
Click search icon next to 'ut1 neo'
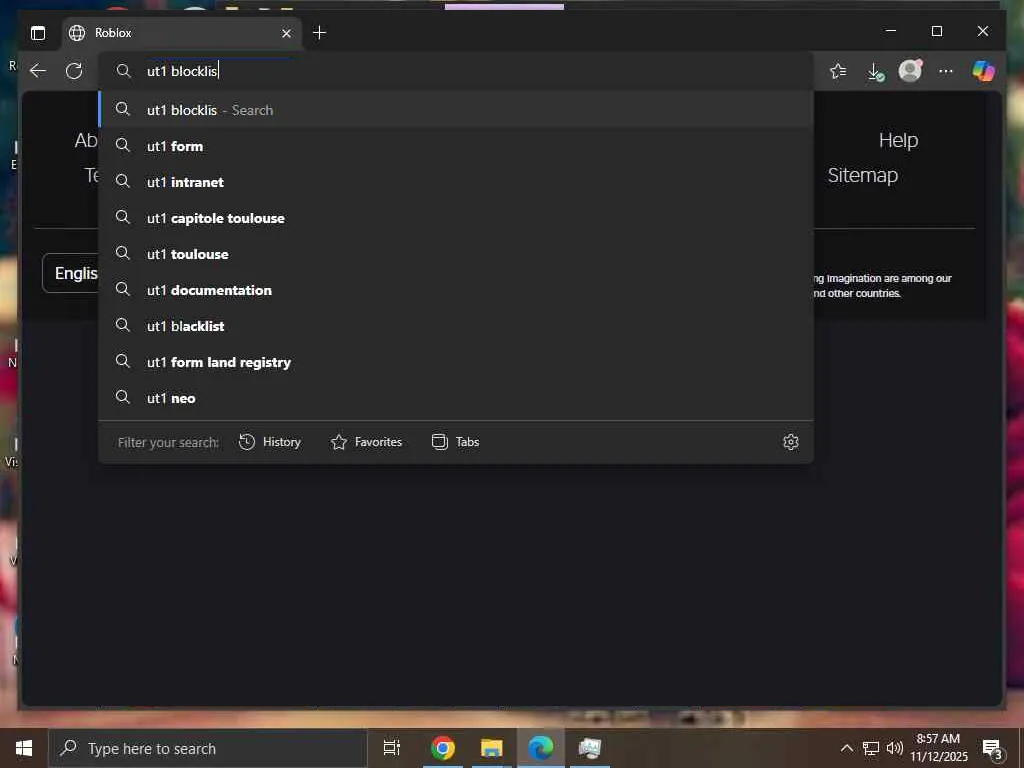(123, 397)
